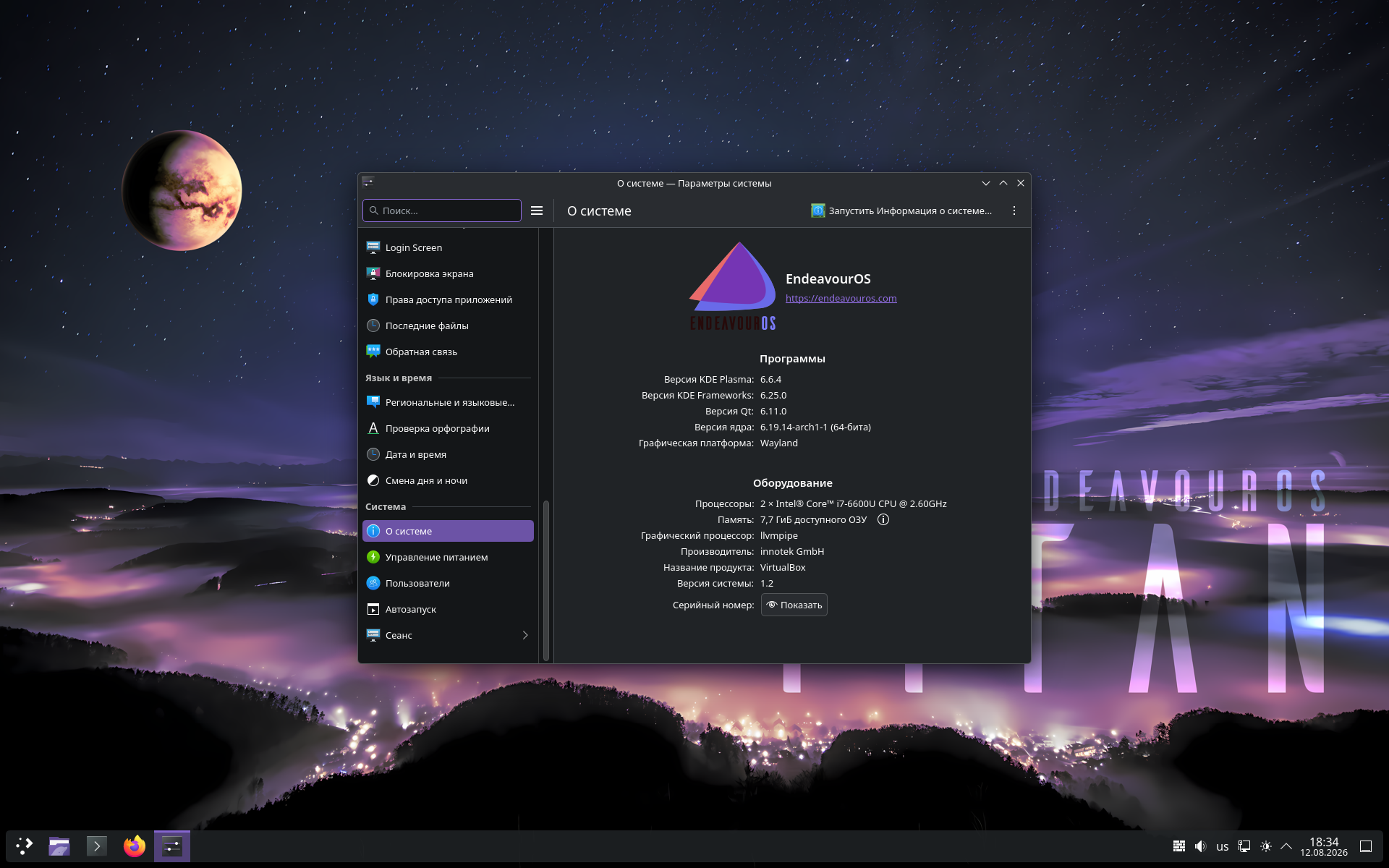
Task: Click the show desktop button
Action: [1366, 846]
